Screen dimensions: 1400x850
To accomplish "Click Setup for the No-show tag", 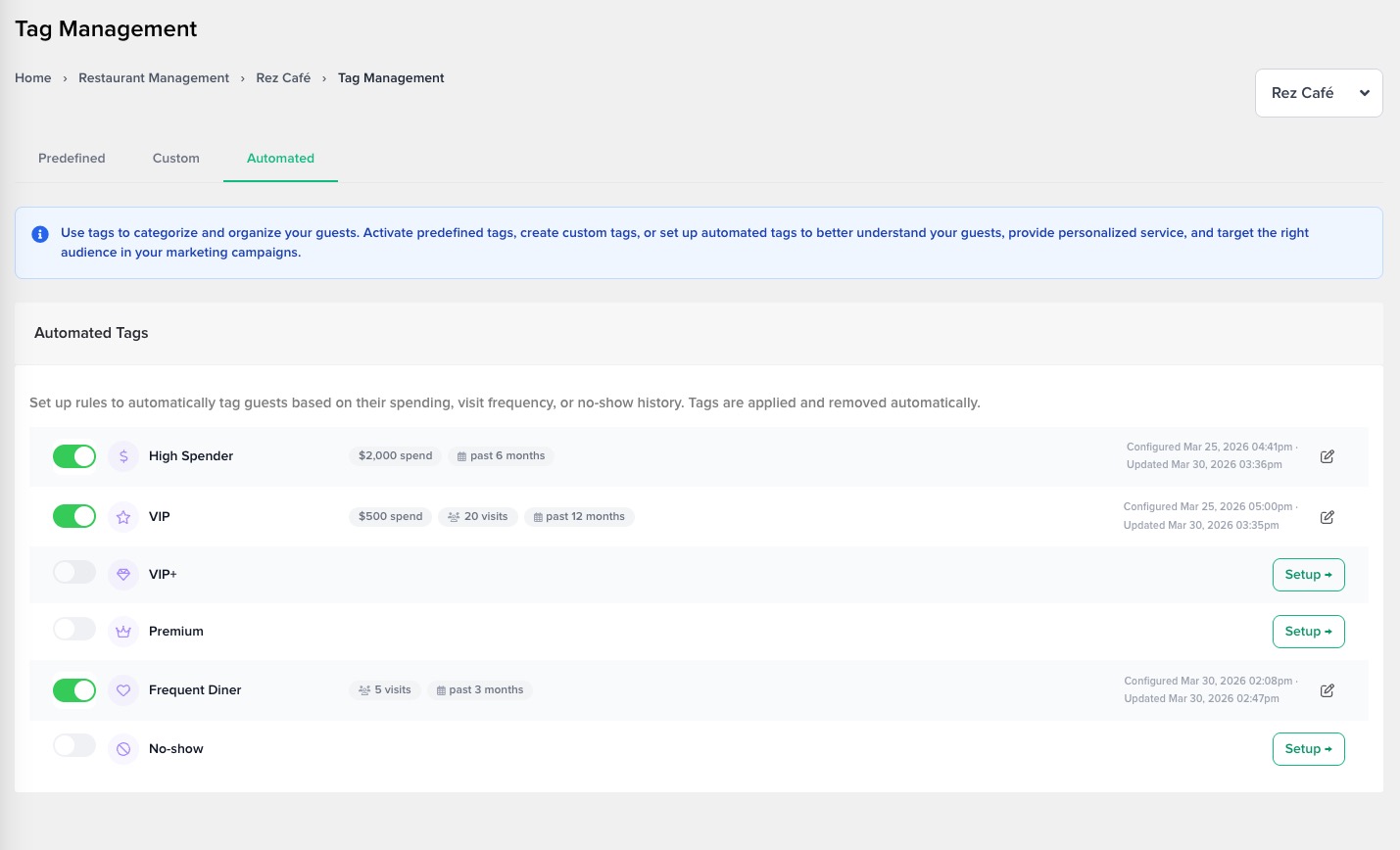I will click(1308, 749).
